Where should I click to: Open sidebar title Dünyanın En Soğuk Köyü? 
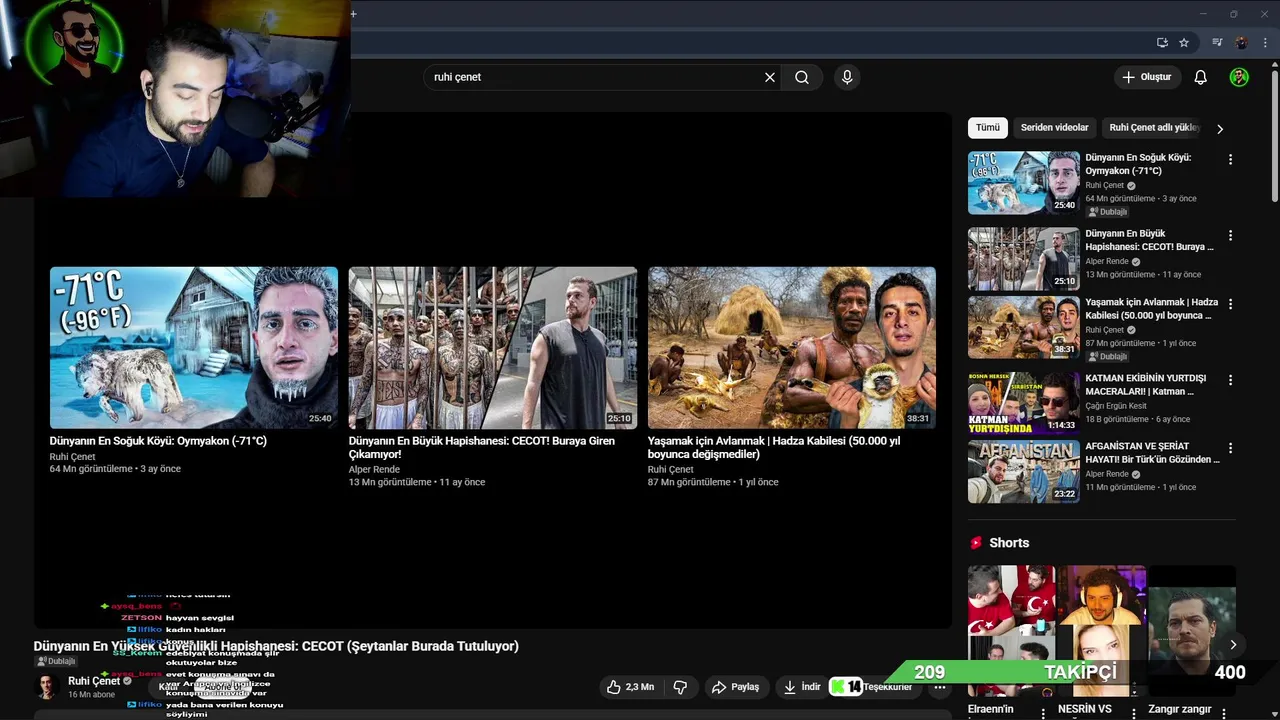tap(1138, 164)
